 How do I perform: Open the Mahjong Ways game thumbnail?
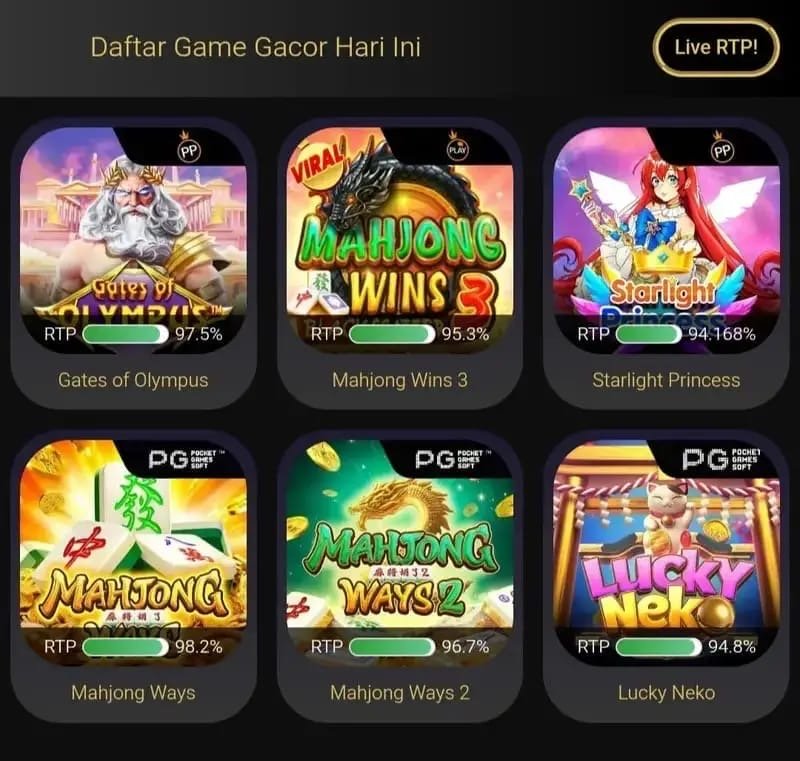coord(133,553)
